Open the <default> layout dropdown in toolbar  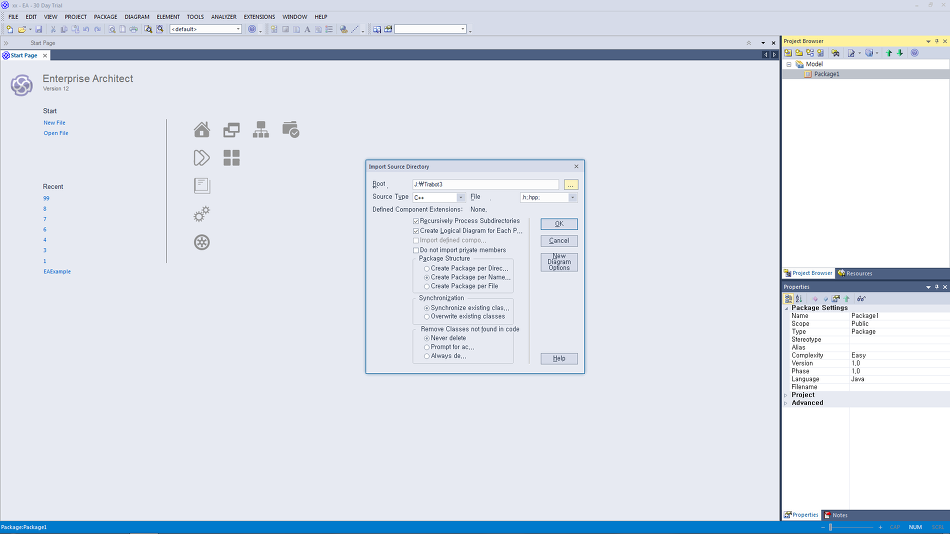pos(238,29)
